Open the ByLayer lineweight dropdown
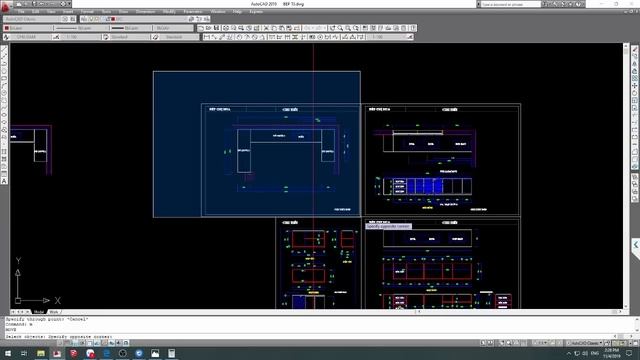Image resolution: width=640 pixels, height=360 pixels. pyautogui.click(x=131, y=28)
